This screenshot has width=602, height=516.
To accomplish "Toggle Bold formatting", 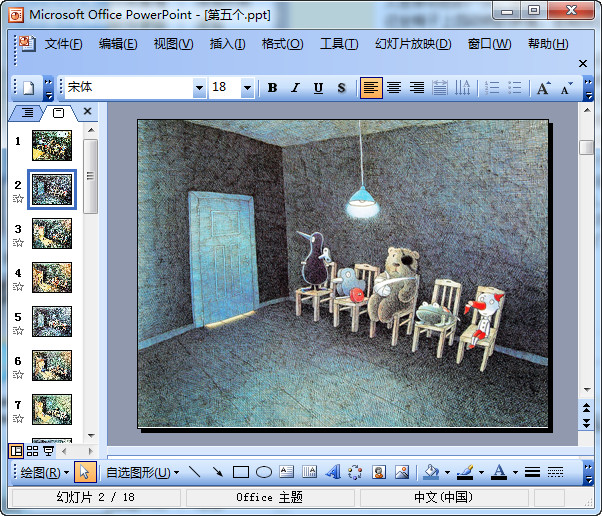I will [x=273, y=88].
